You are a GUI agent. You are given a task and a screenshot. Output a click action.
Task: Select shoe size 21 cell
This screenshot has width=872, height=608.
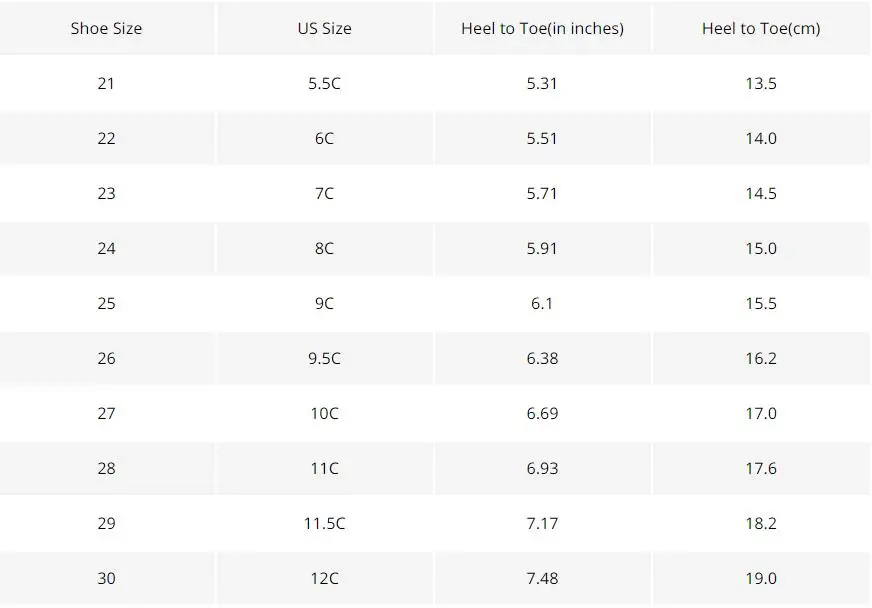coord(106,83)
